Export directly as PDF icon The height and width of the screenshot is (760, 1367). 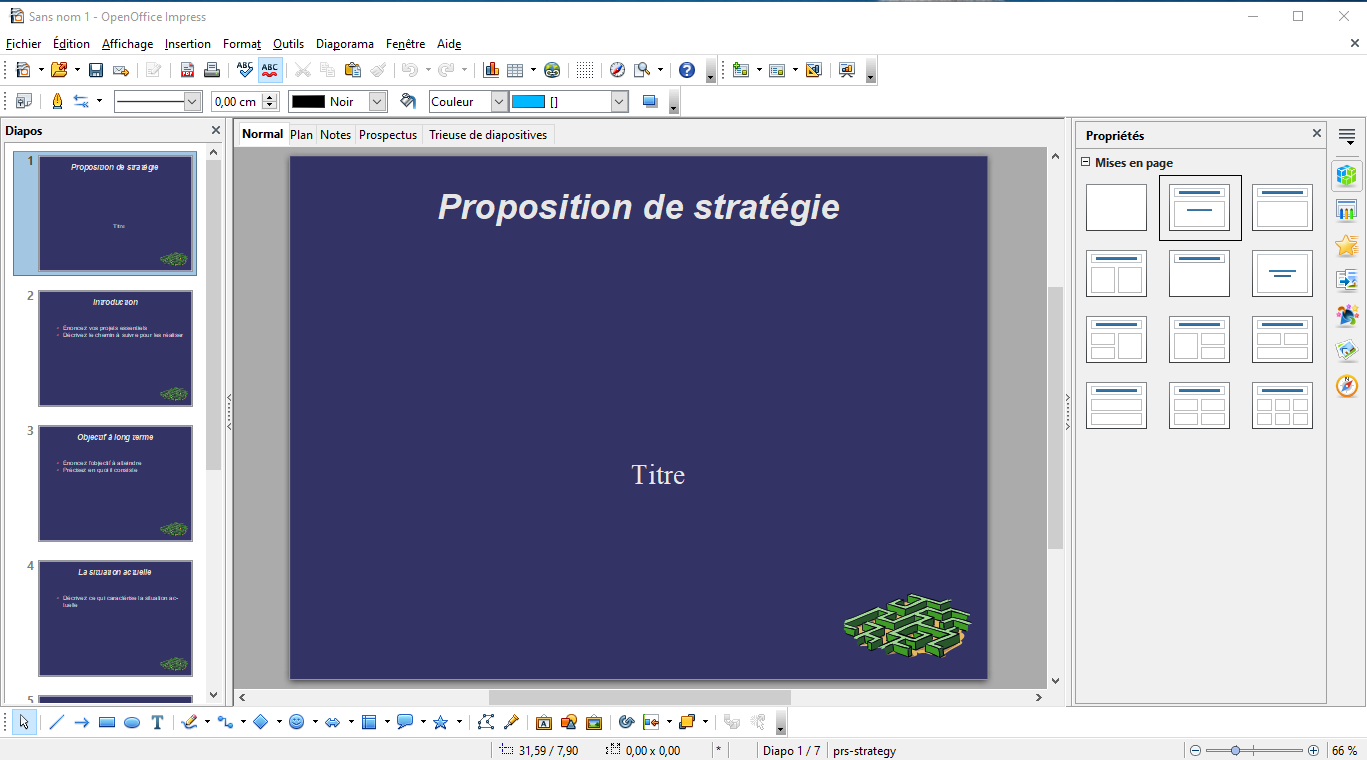point(187,70)
